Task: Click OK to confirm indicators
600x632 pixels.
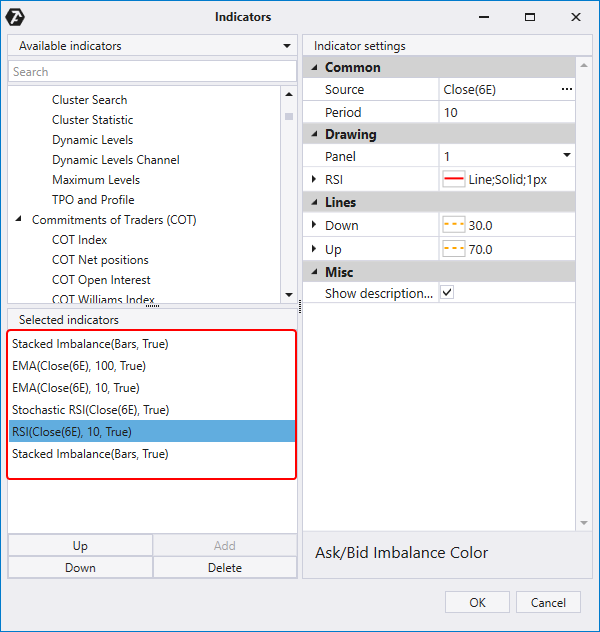Action: click(x=477, y=602)
